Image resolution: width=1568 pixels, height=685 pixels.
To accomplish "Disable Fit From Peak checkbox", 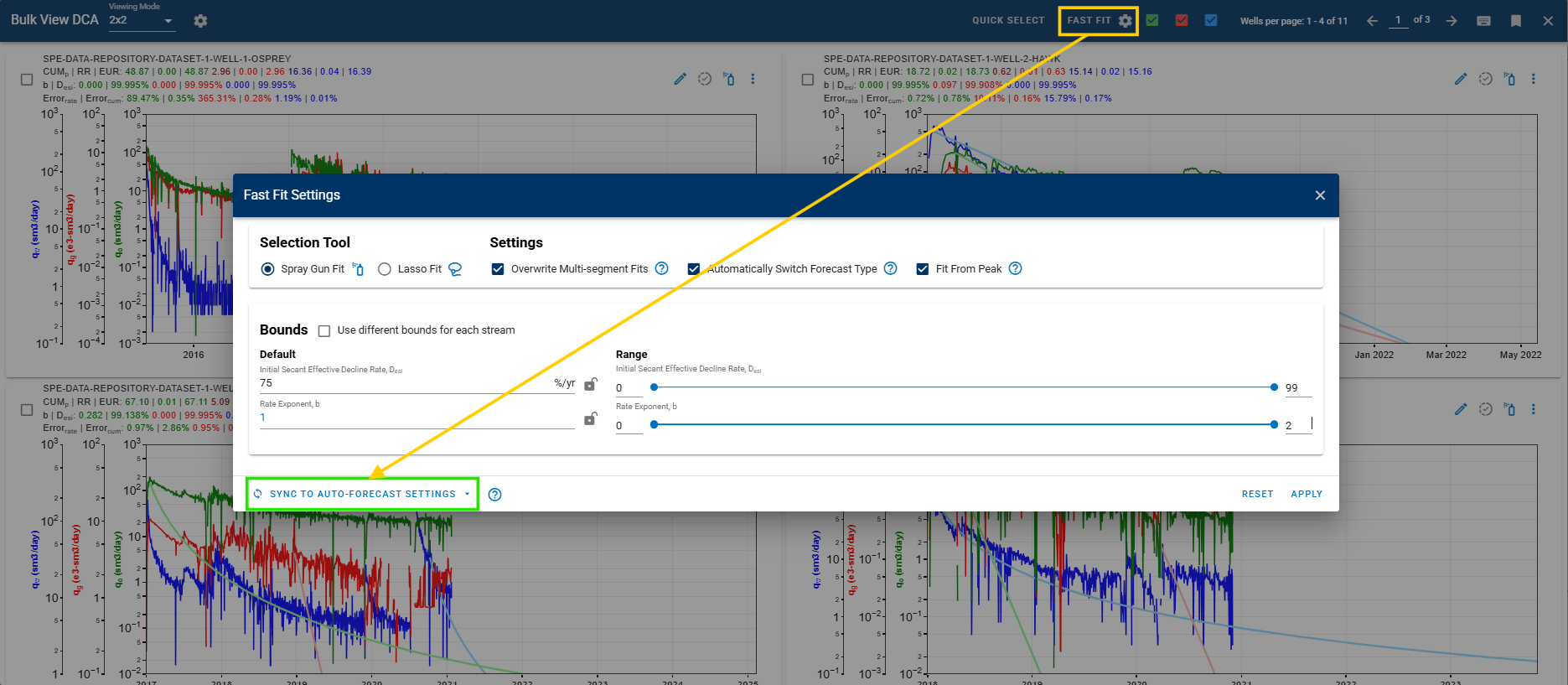I will click(x=923, y=269).
